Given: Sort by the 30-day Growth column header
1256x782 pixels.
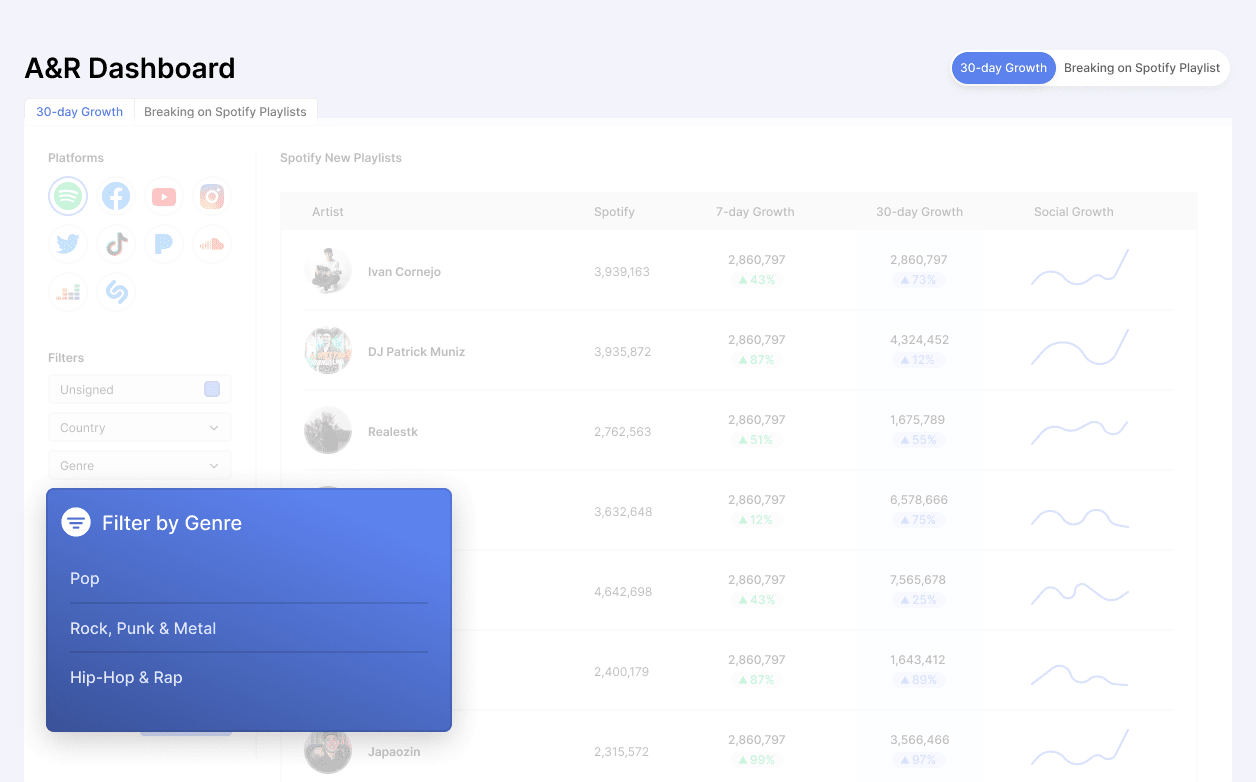Looking at the screenshot, I should click(x=919, y=212).
